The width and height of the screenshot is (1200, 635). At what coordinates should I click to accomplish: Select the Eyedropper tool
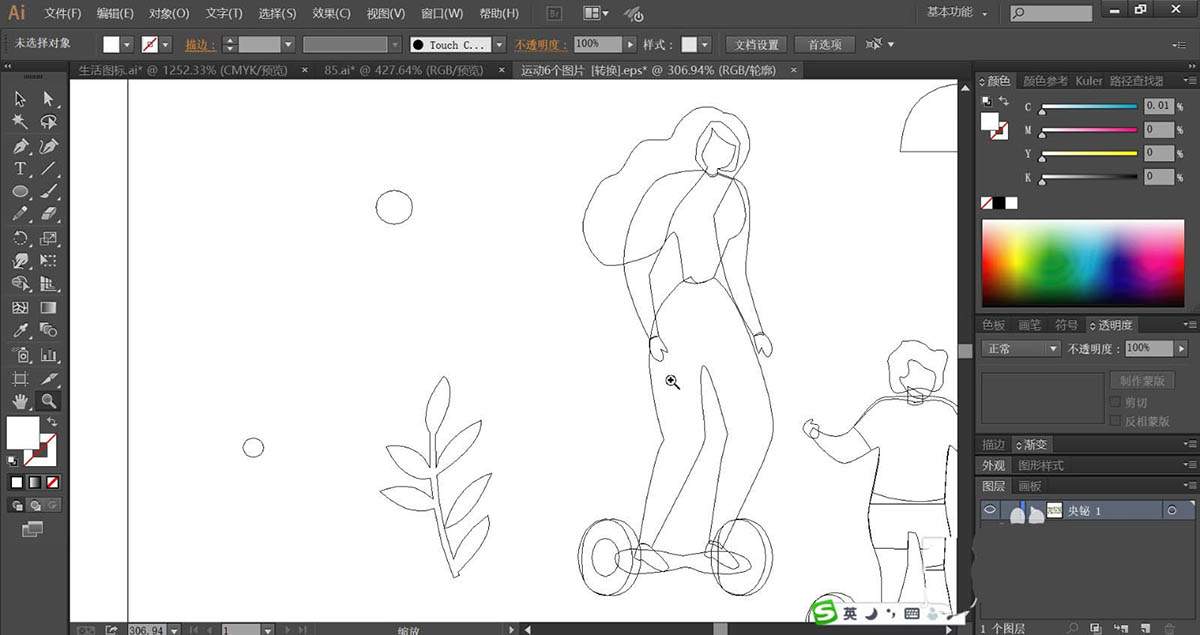click(20, 331)
